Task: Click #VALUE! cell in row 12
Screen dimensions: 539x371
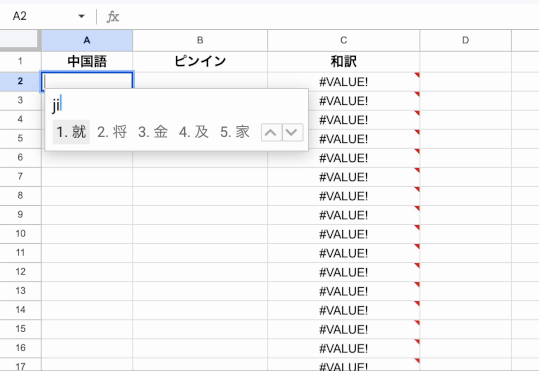Action: 343,272
